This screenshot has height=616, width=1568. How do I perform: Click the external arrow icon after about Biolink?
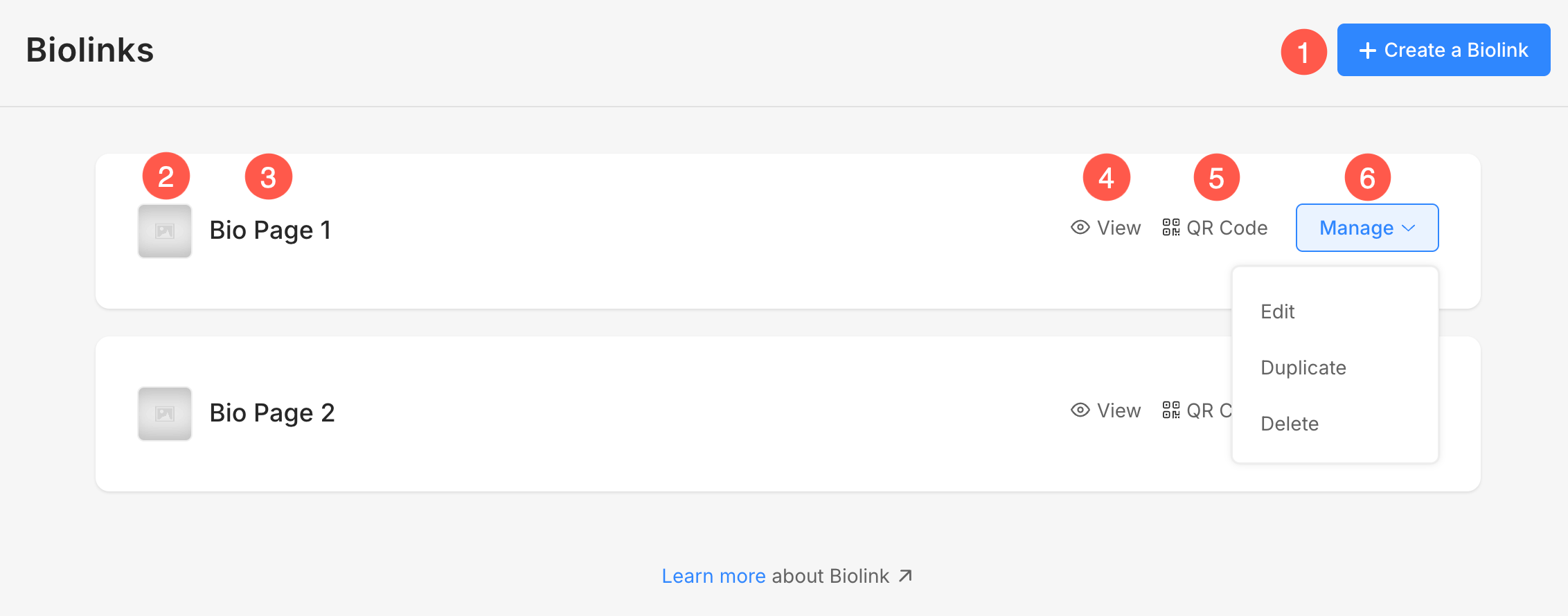905,576
